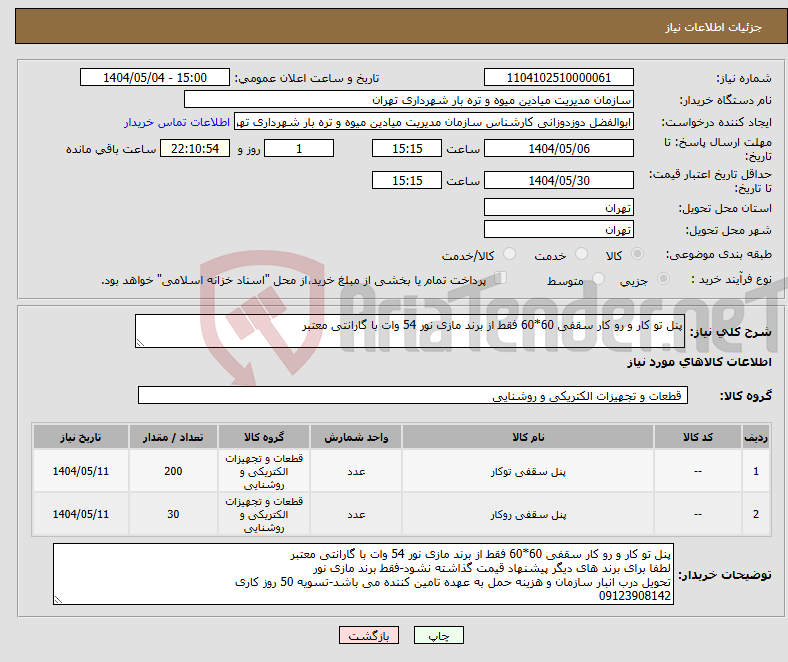Click the delivery city field تهران
Image resolution: width=788 pixels, height=662 pixels.
point(558,229)
